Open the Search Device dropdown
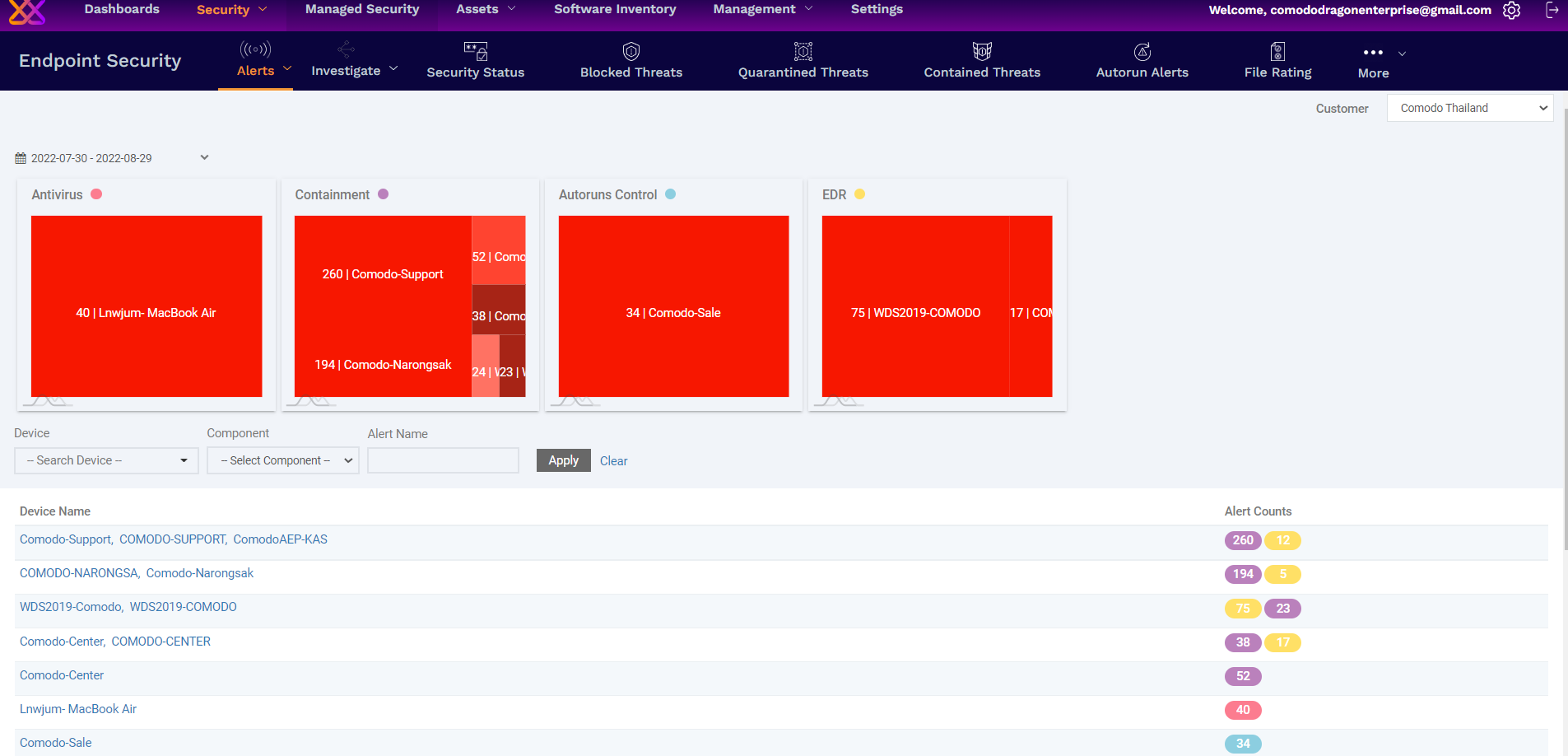Screen dimensions: 1568x756 (x=106, y=460)
